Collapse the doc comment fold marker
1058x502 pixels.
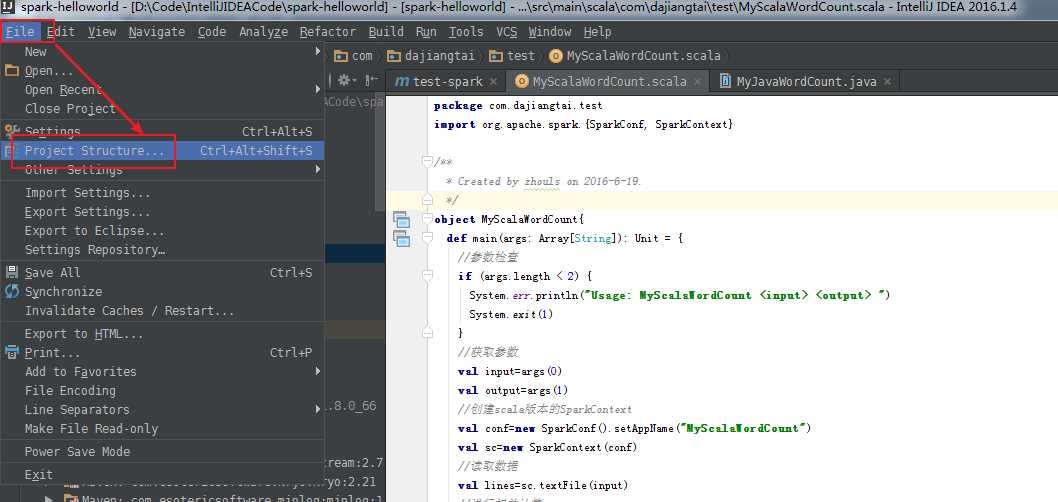[427, 162]
